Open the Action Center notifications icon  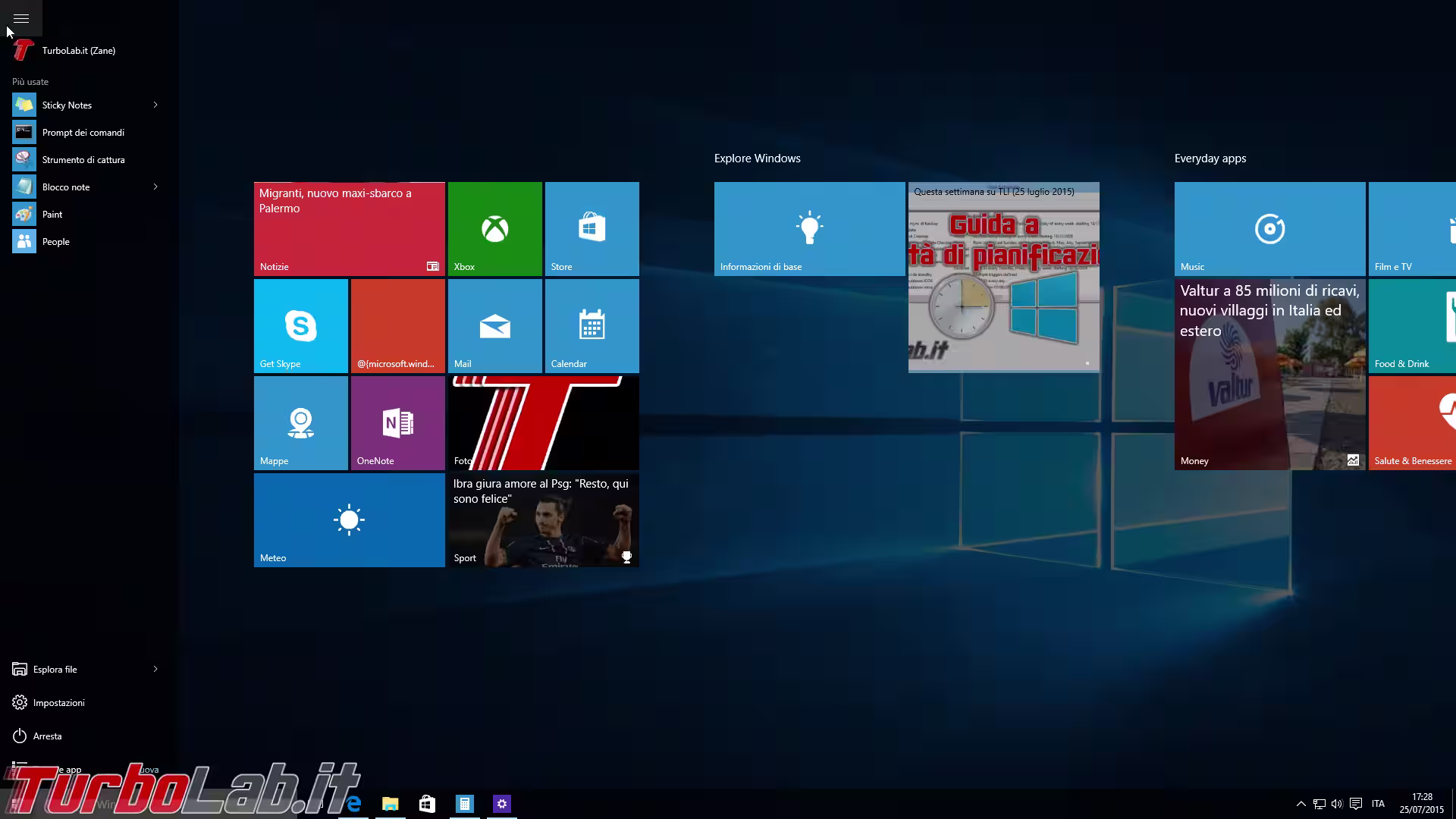click(1355, 804)
